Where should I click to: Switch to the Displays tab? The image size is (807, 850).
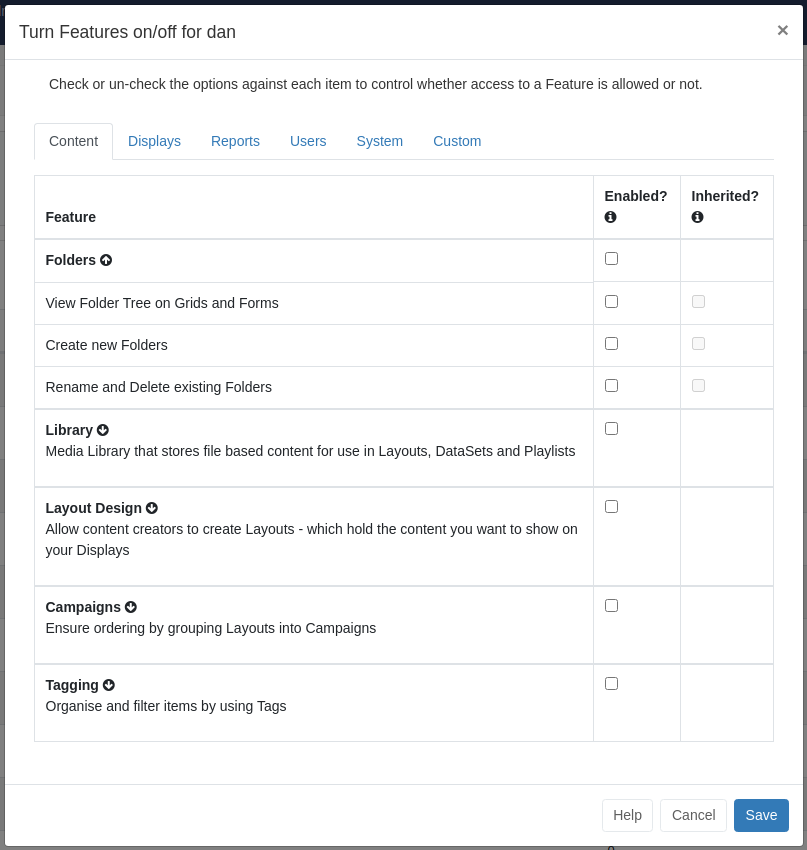click(154, 141)
